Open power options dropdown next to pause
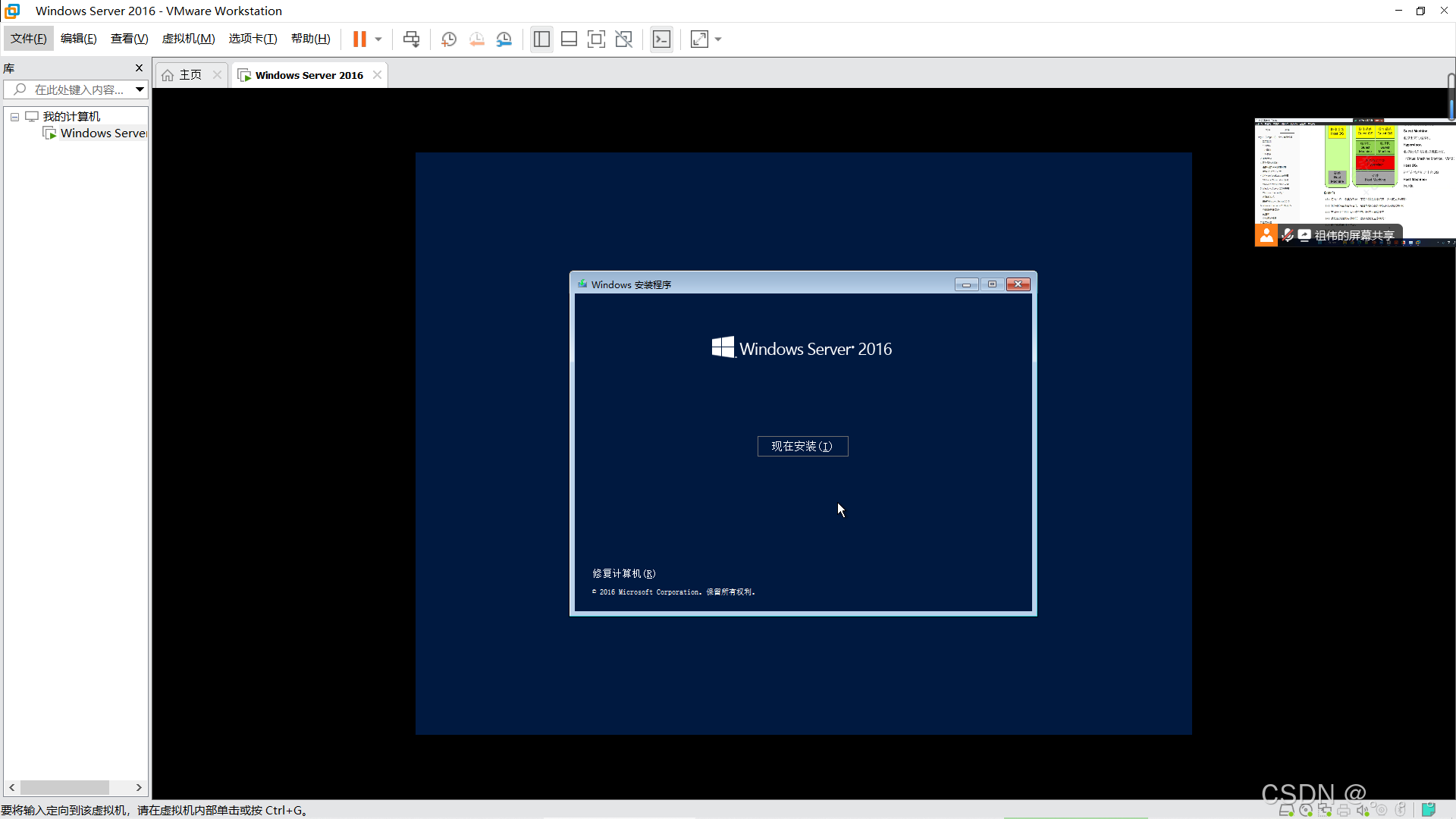The height and width of the screenshot is (819, 1456). (x=378, y=39)
